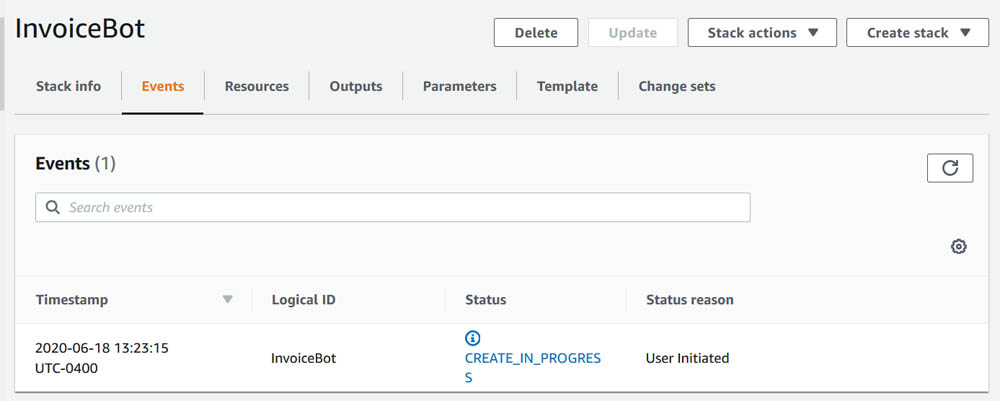Focus the Search events field

tap(393, 207)
